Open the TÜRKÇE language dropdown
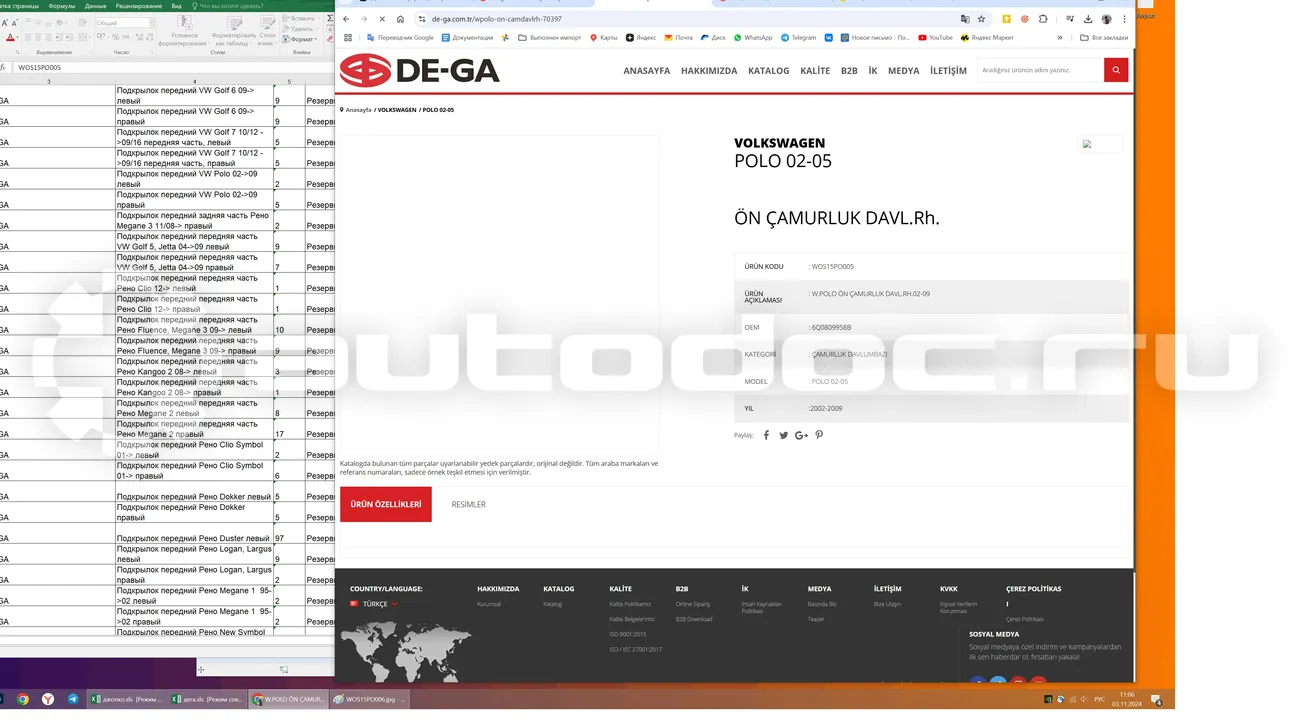The image size is (1290, 726). click(374, 604)
